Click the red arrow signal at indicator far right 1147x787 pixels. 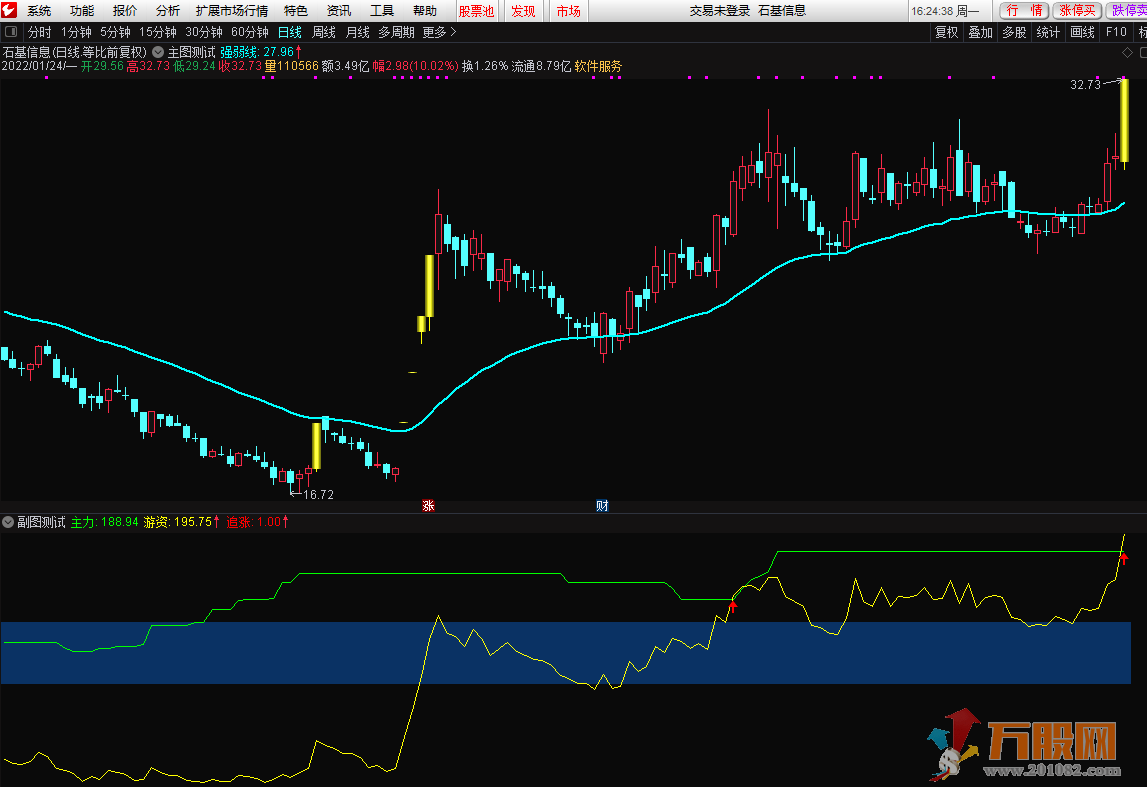(x=1123, y=559)
